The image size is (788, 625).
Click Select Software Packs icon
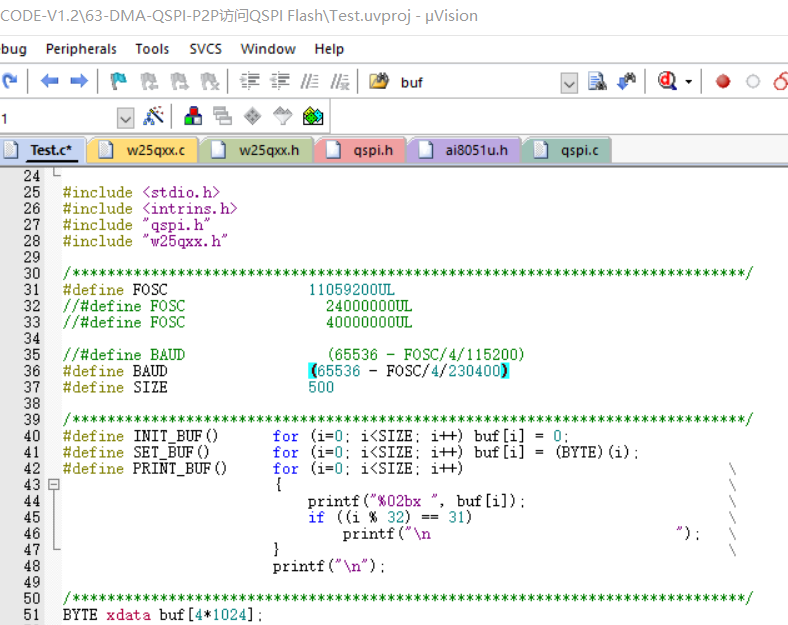(282, 116)
